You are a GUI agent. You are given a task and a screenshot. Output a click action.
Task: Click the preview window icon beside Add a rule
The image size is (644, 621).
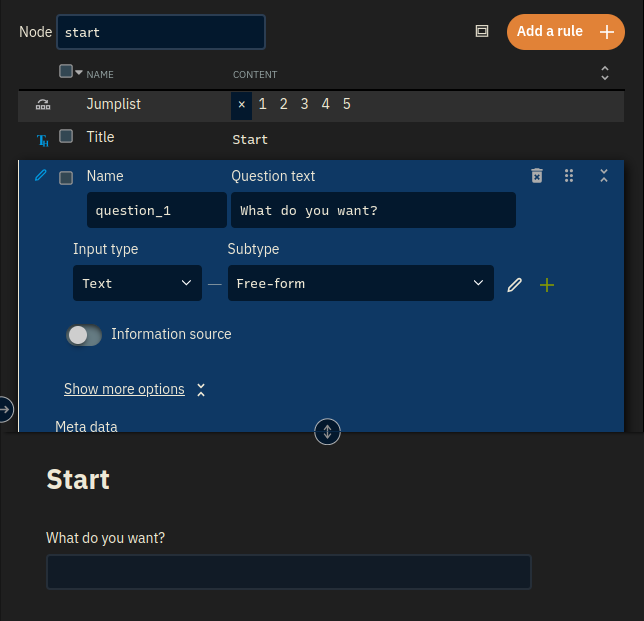(482, 31)
